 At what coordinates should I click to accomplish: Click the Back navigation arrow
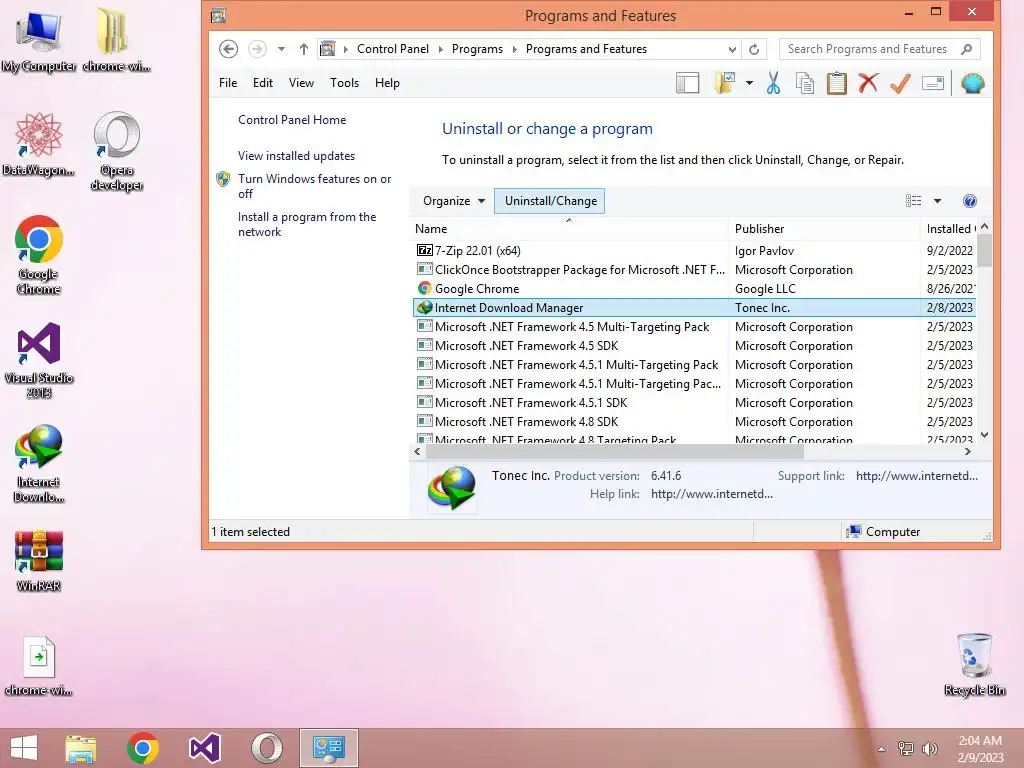[228, 49]
